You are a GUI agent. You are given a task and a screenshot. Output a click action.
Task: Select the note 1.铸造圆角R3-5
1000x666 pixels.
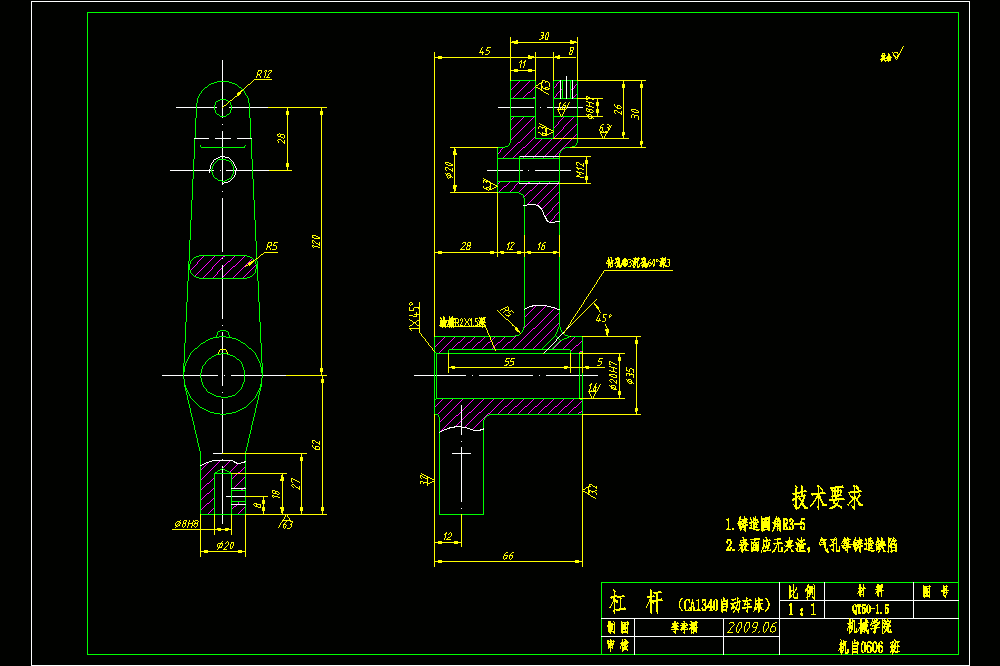765,524
